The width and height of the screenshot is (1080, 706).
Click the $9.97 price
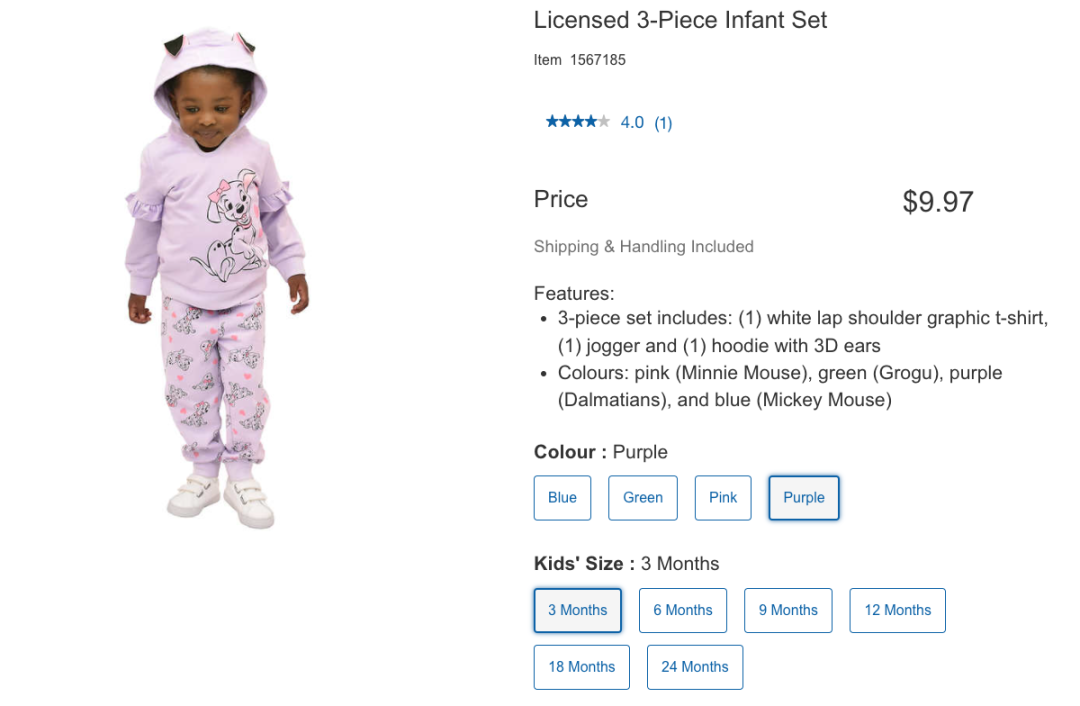(x=937, y=202)
